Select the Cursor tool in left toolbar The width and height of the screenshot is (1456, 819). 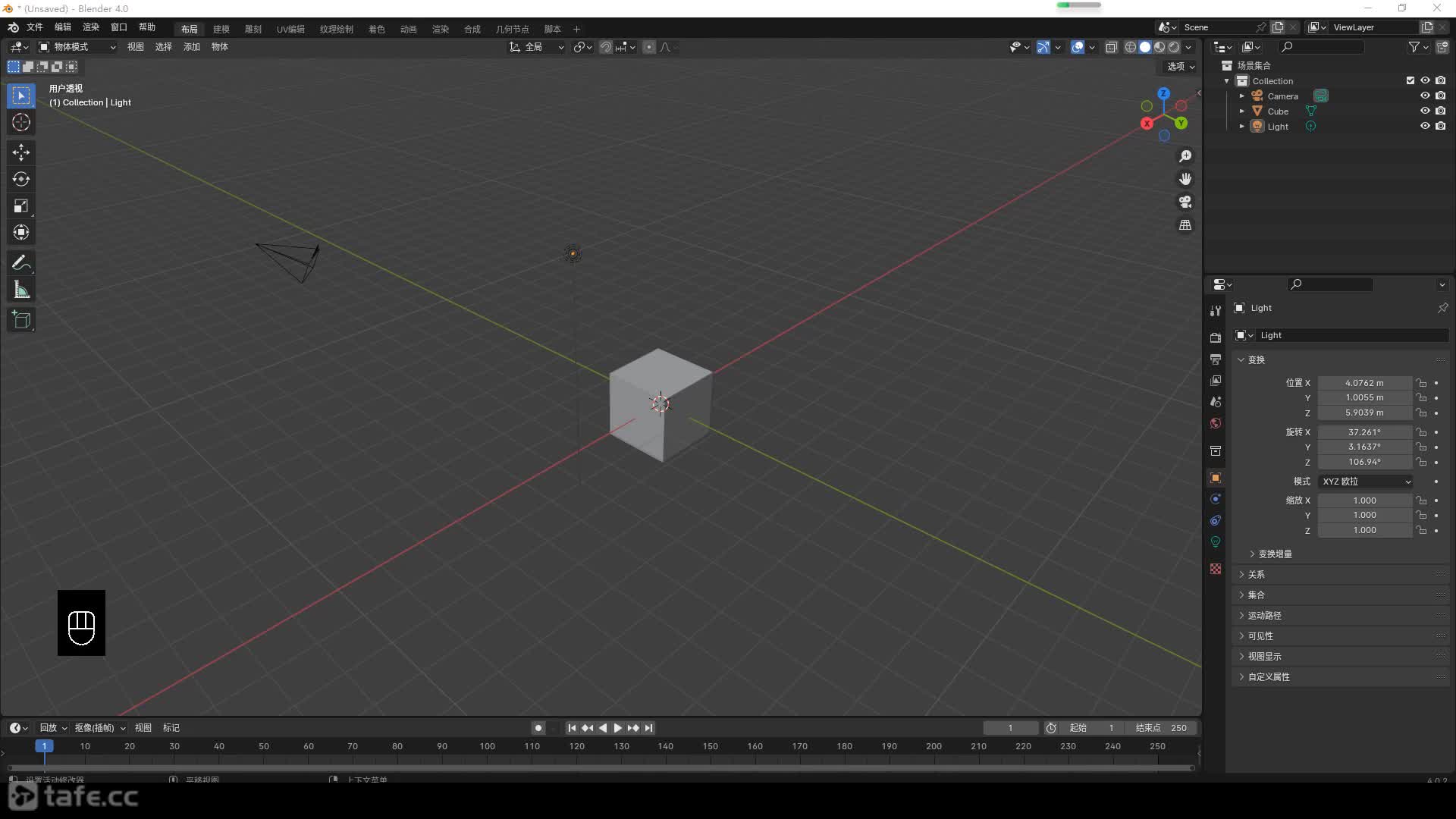click(21, 122)
